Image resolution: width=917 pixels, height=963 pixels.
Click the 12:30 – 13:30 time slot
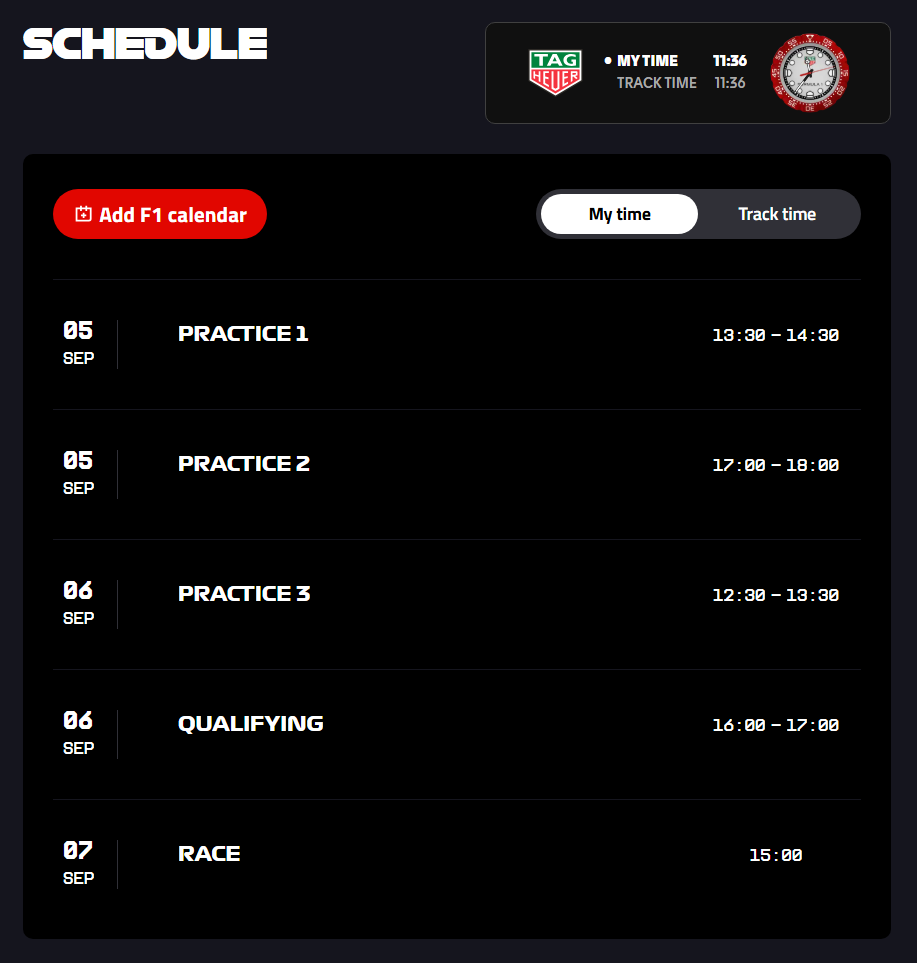(x=775, y=596)
